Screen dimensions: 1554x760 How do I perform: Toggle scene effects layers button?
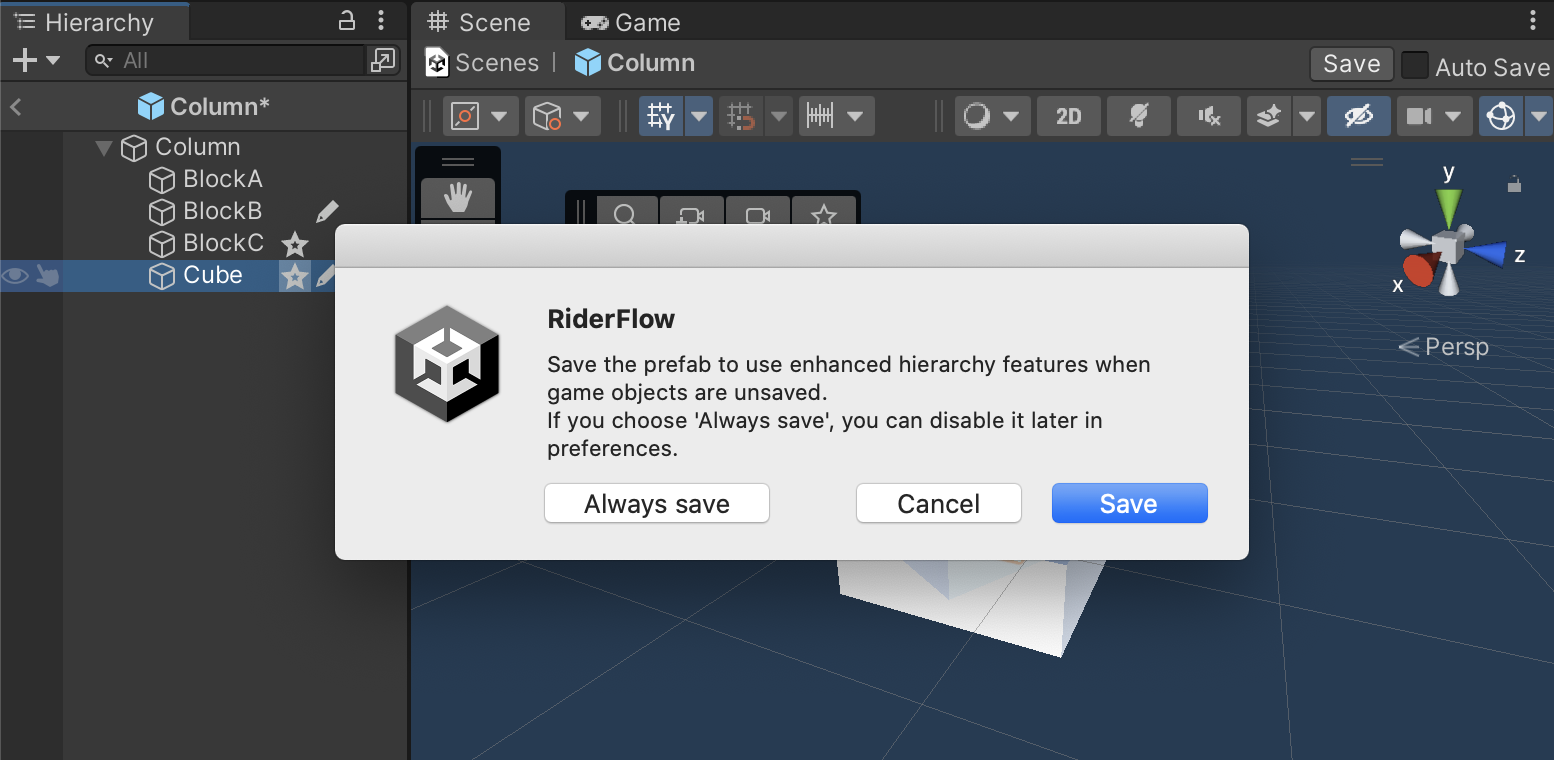click(1269, 116)
